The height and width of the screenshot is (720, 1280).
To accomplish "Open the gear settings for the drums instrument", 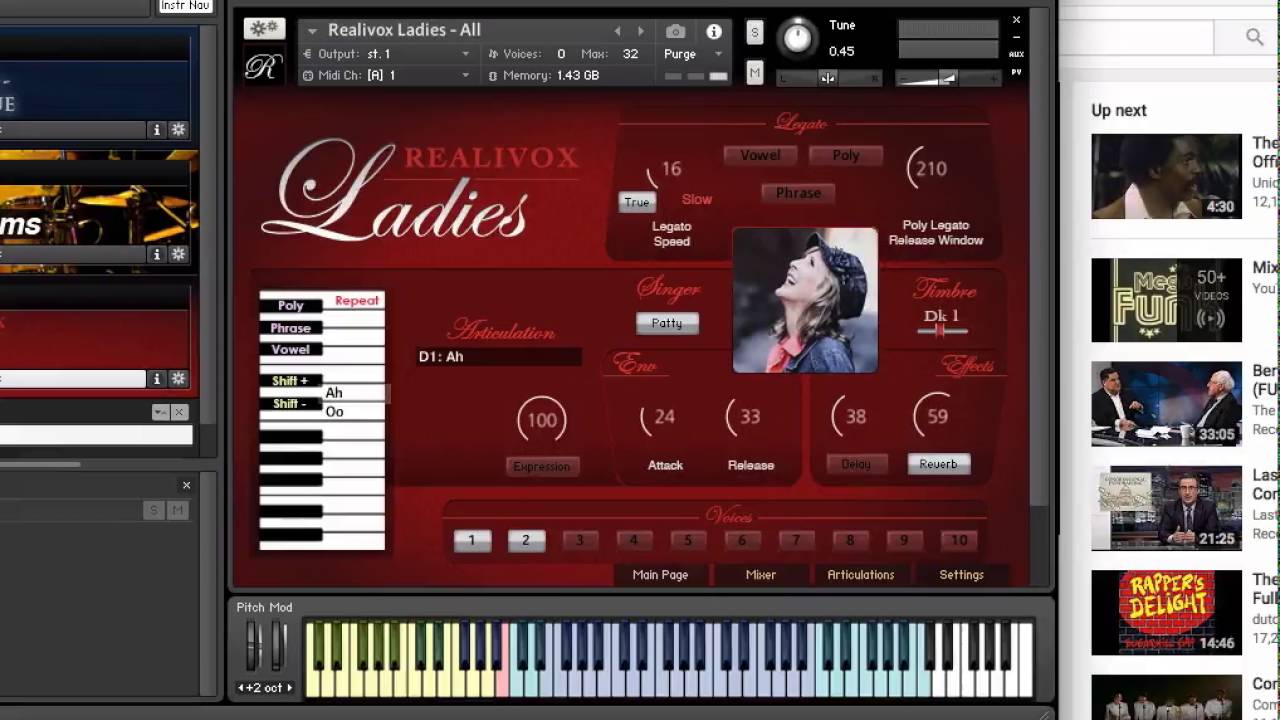I will point(178,254).
